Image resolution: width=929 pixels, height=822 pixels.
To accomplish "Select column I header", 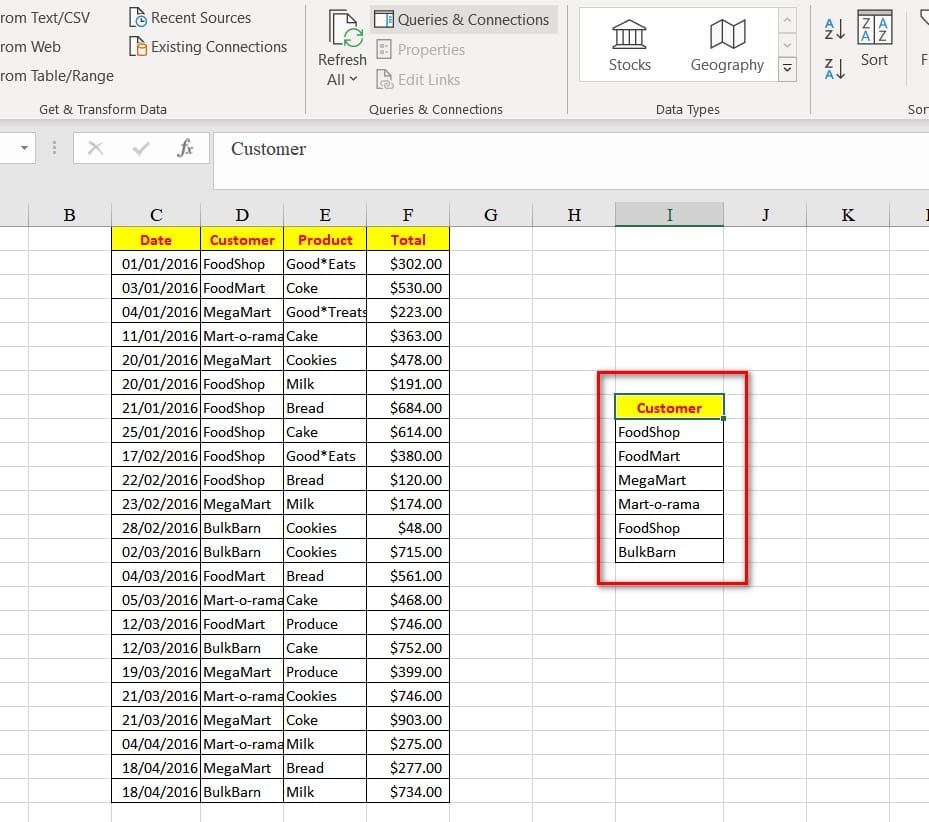I will (669, 215).
